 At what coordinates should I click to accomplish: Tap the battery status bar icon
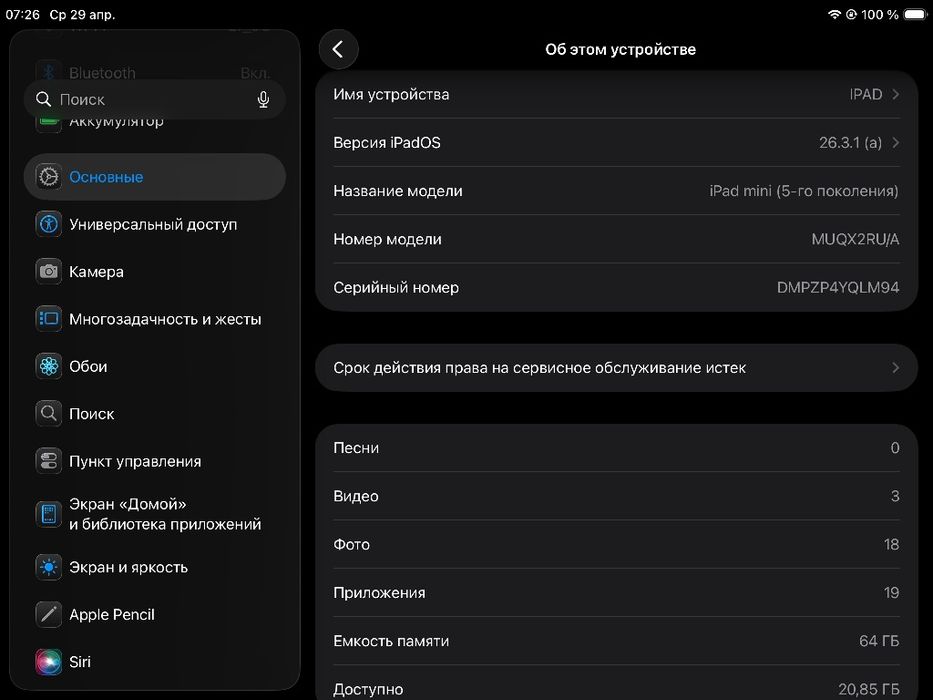915,14
